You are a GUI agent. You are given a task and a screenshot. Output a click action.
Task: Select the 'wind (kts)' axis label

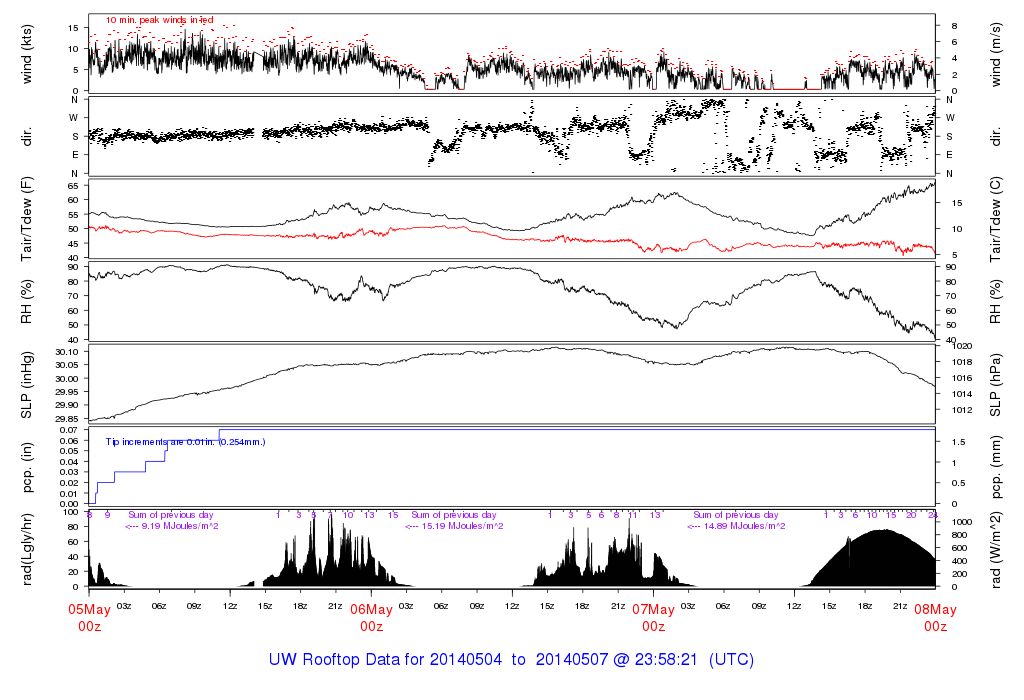[27, 54]
